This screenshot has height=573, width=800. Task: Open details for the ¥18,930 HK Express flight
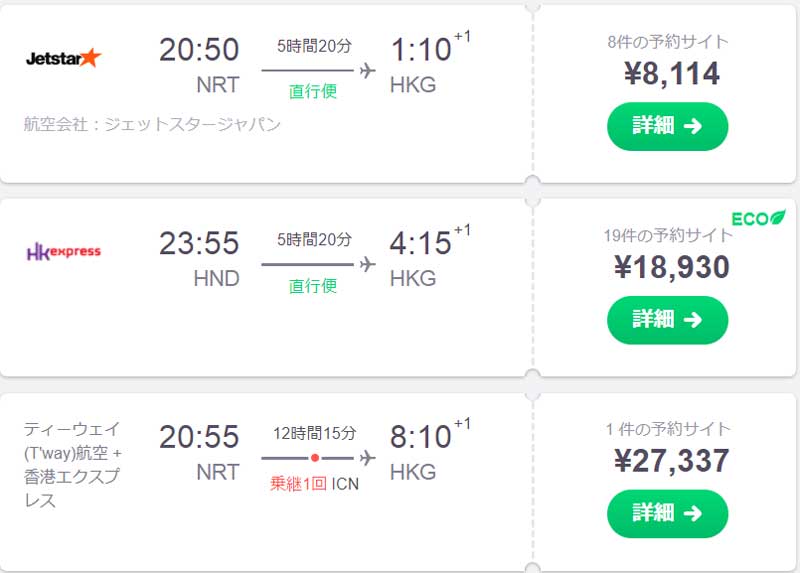tap(667, 320)
